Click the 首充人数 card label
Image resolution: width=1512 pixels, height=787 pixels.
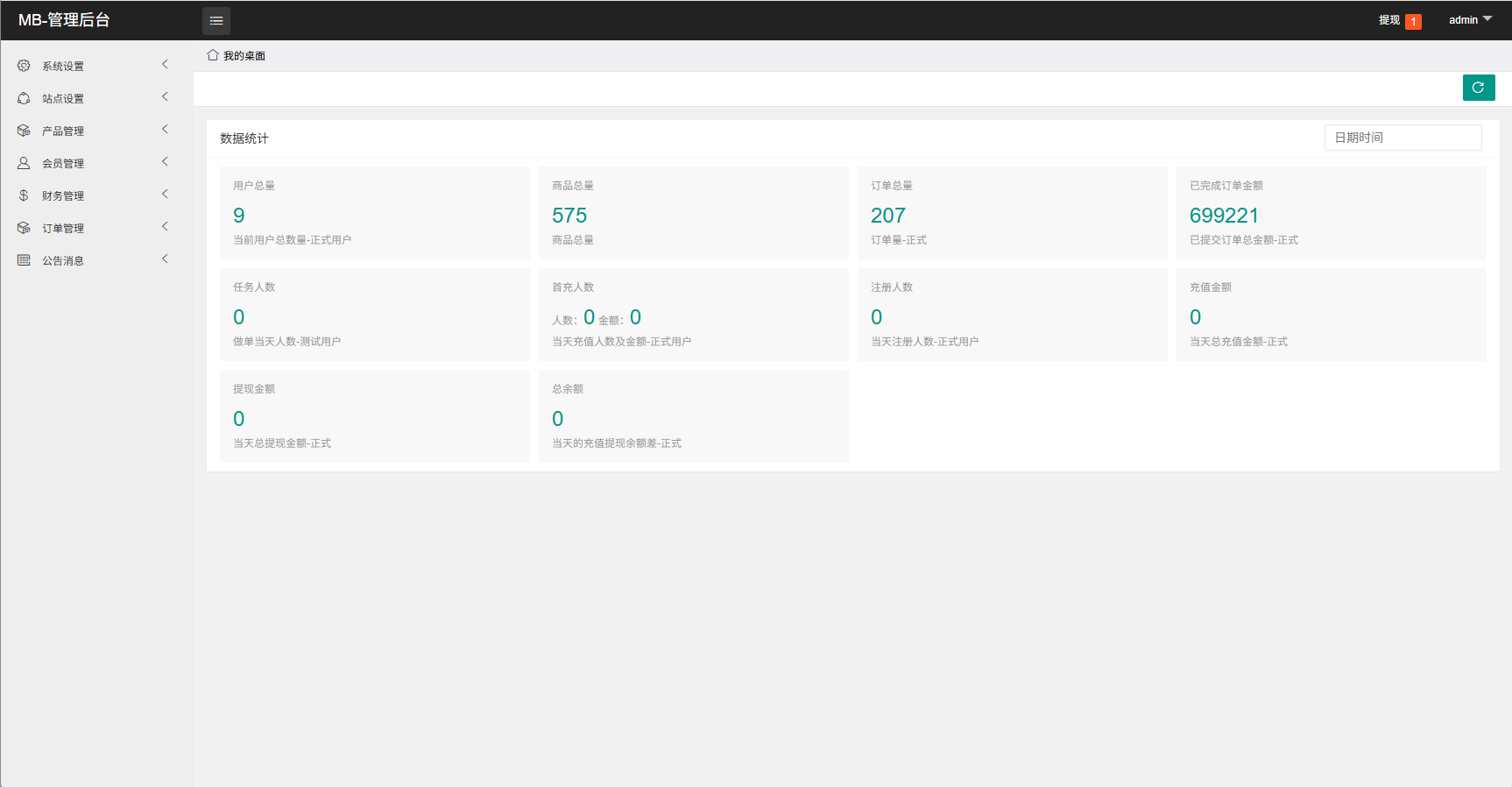tap(573, 287)
